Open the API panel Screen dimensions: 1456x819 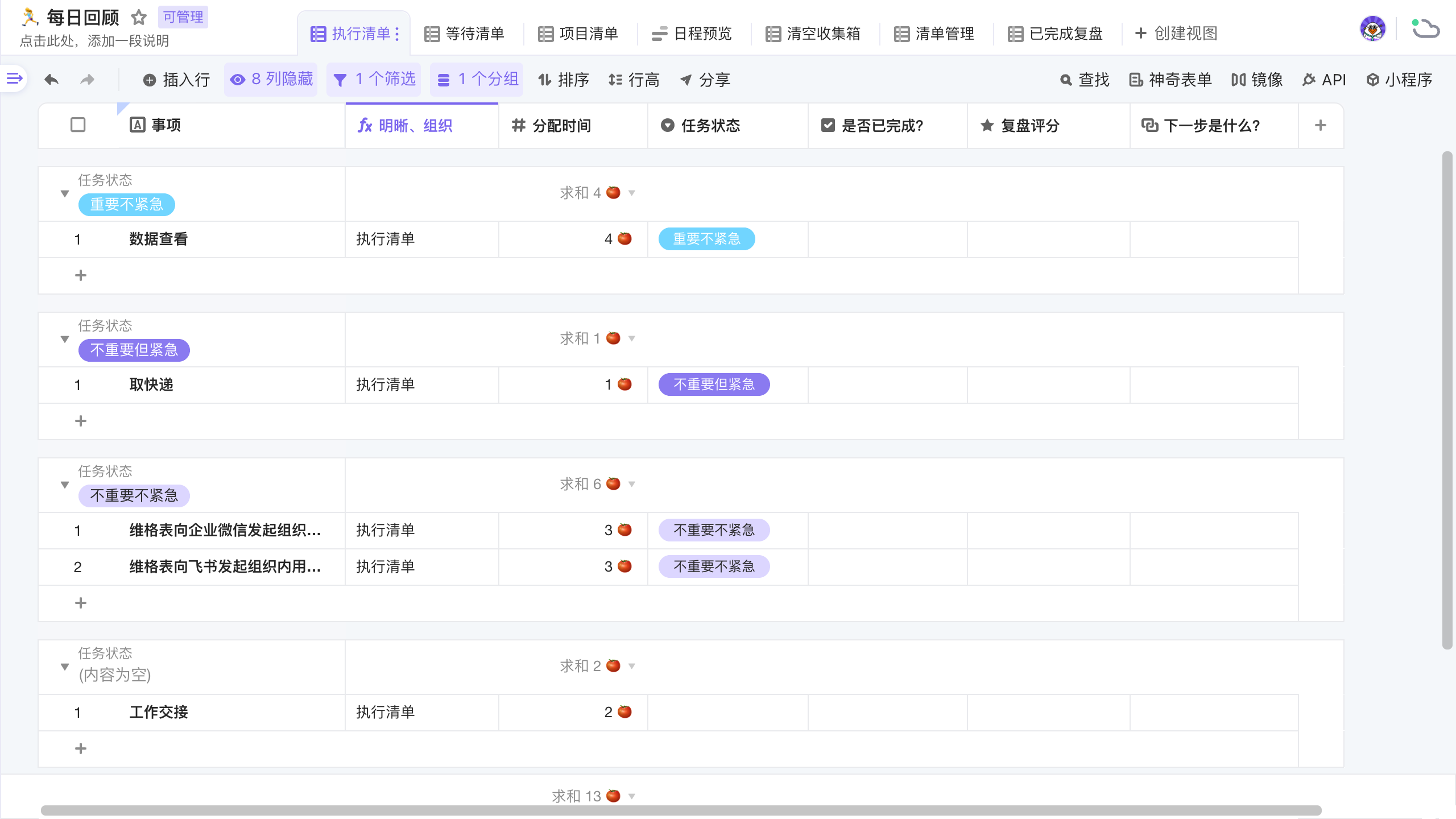1326,80
